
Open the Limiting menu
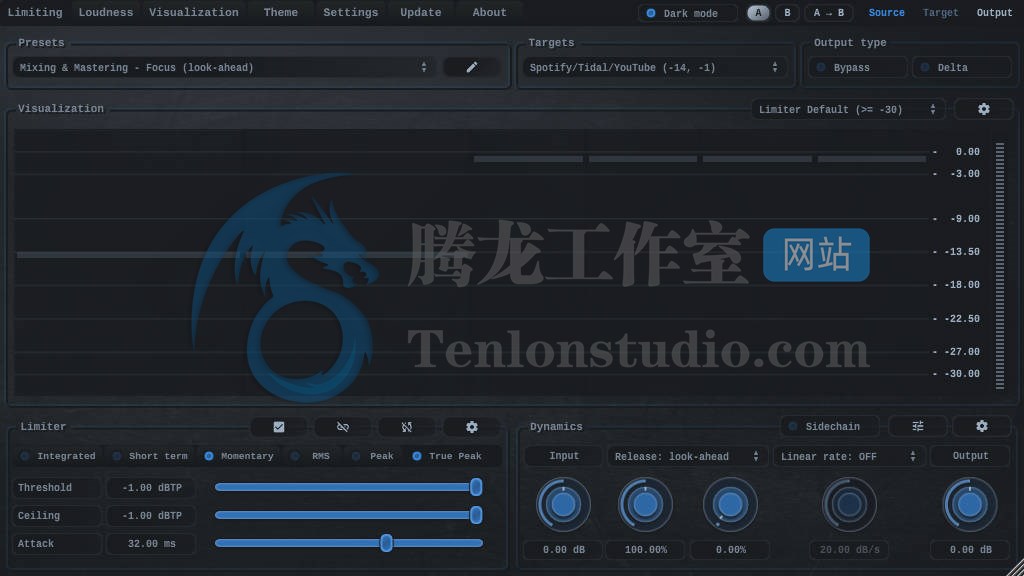coord(35,12)
